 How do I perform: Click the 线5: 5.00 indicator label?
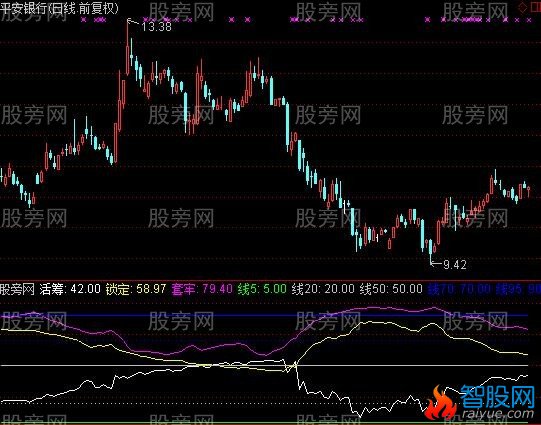pos(262,289)
